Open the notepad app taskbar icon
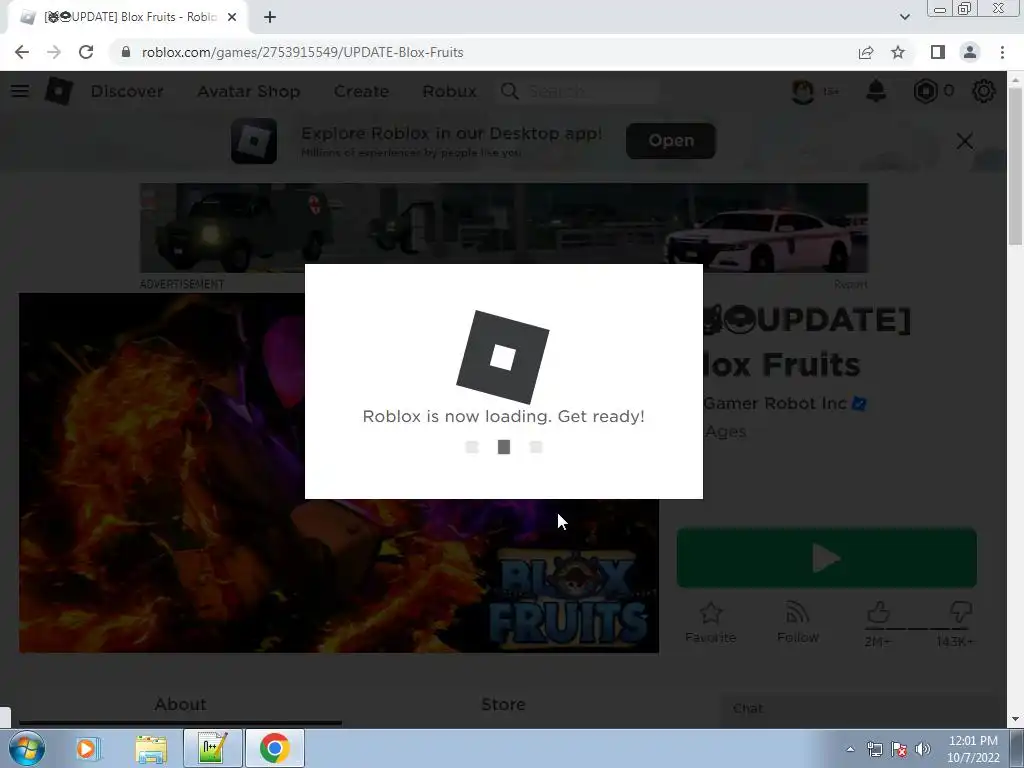Screen dimensions: 1024x768 [x=213, y=748]
